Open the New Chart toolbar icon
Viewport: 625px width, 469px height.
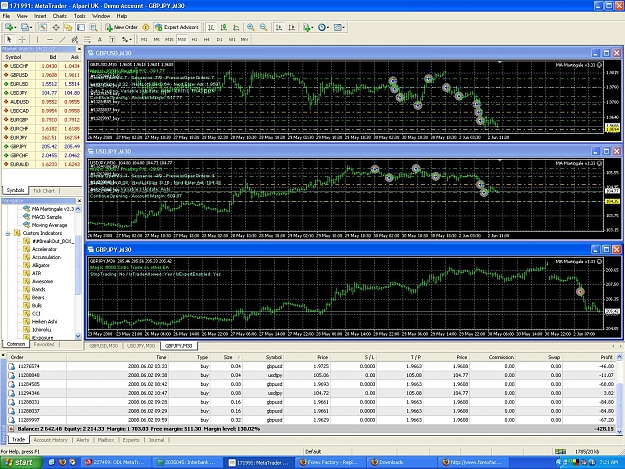[10, 27]
